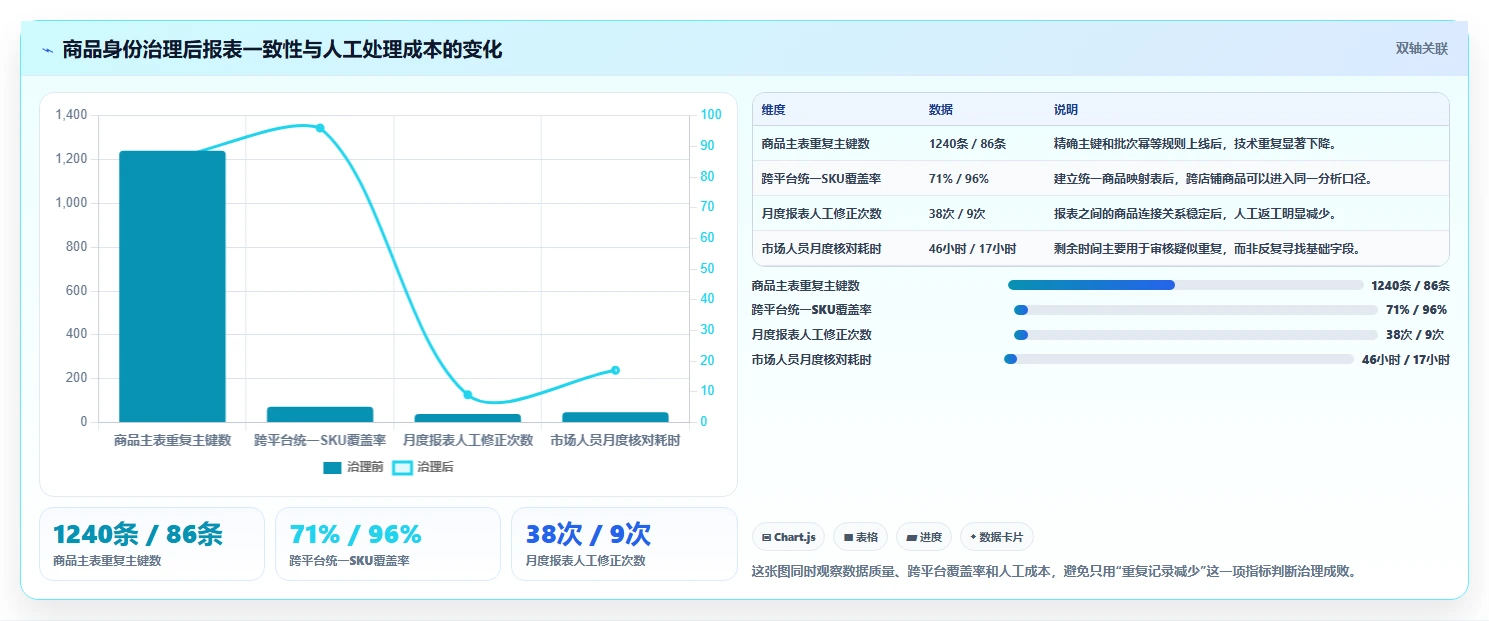Click the 商品主表重复主键数 progress bar

pos(1186,285)
